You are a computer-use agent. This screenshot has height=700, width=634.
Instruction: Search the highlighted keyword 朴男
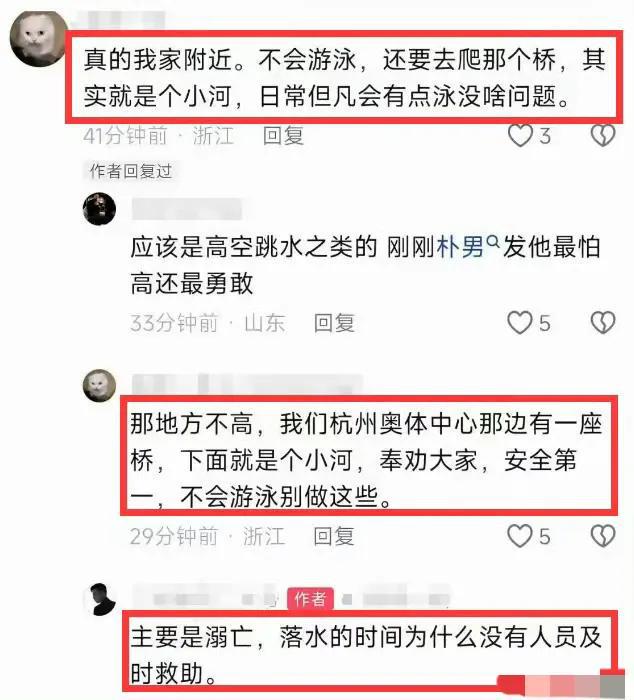(460, 247)
